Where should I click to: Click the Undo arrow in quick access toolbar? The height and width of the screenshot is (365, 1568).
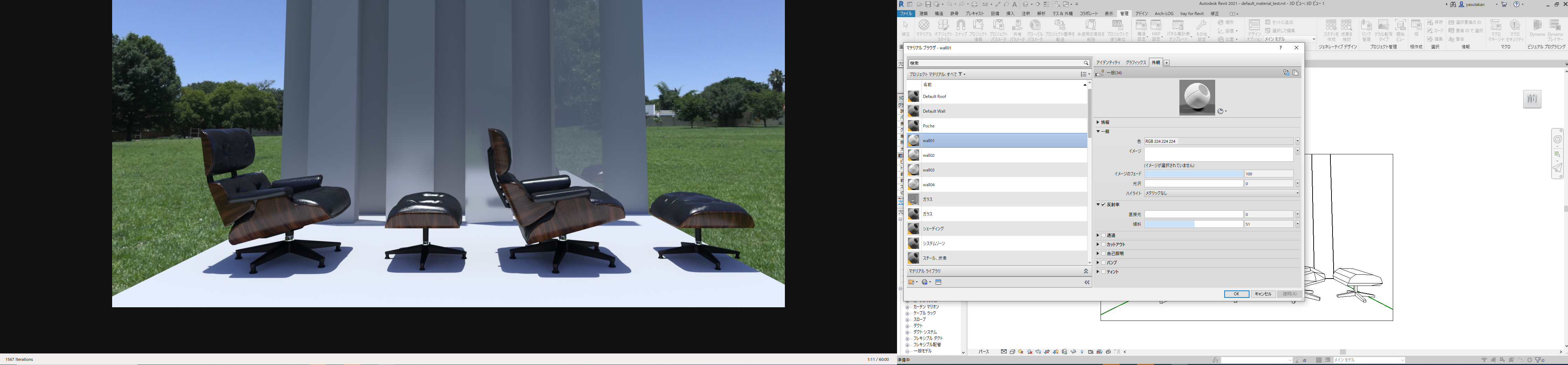(949, 4)
